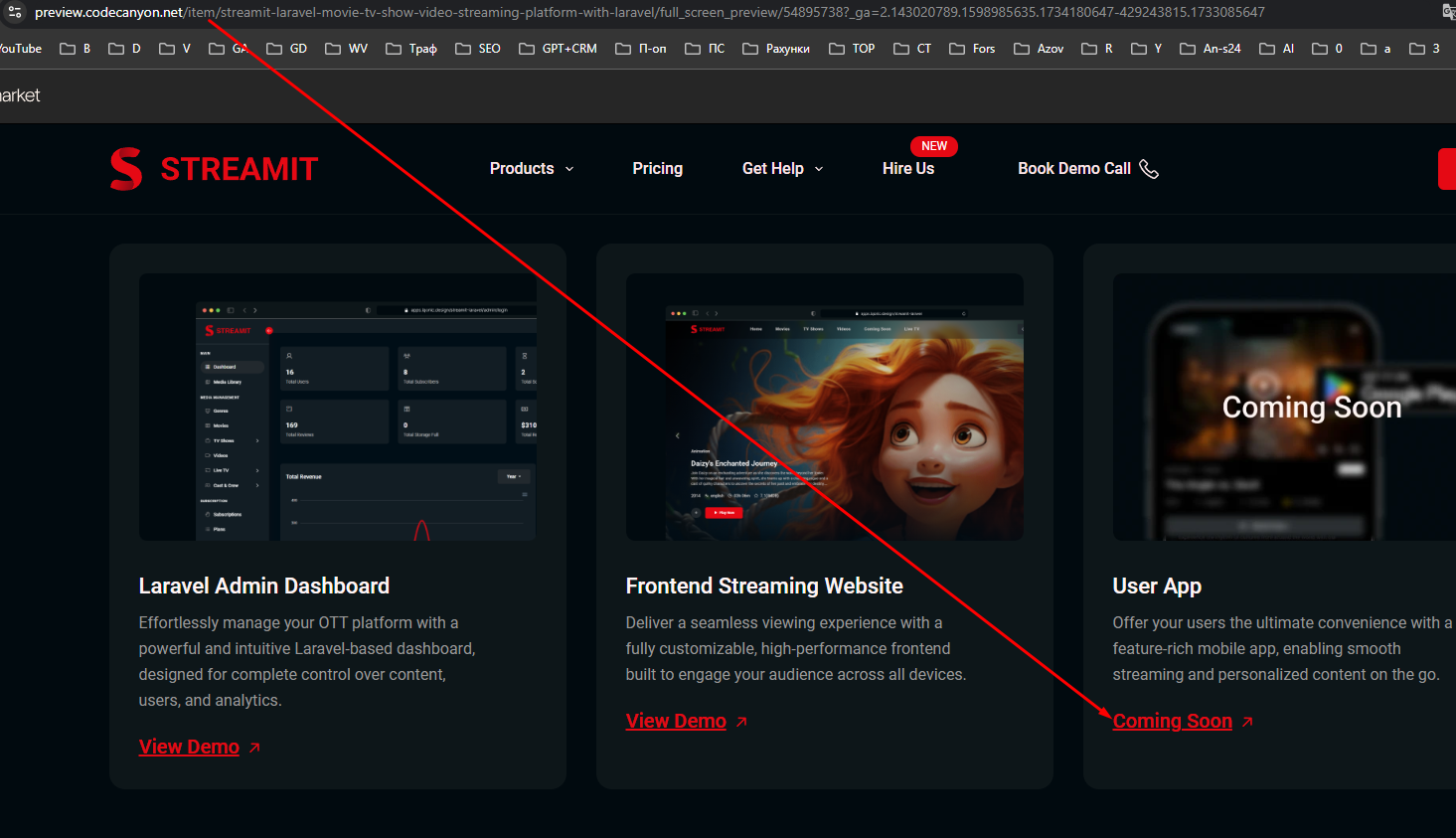Screen dimensions: 1456x838
Task: Open the D bookmark folder
Action: [x=124, y=48]
